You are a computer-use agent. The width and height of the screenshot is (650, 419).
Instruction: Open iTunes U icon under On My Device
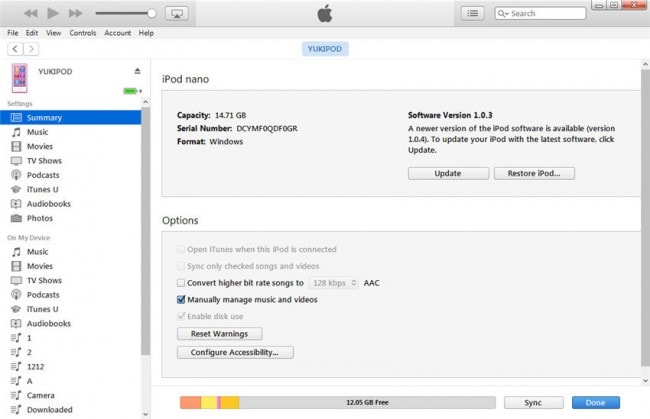tap(16, 309)
